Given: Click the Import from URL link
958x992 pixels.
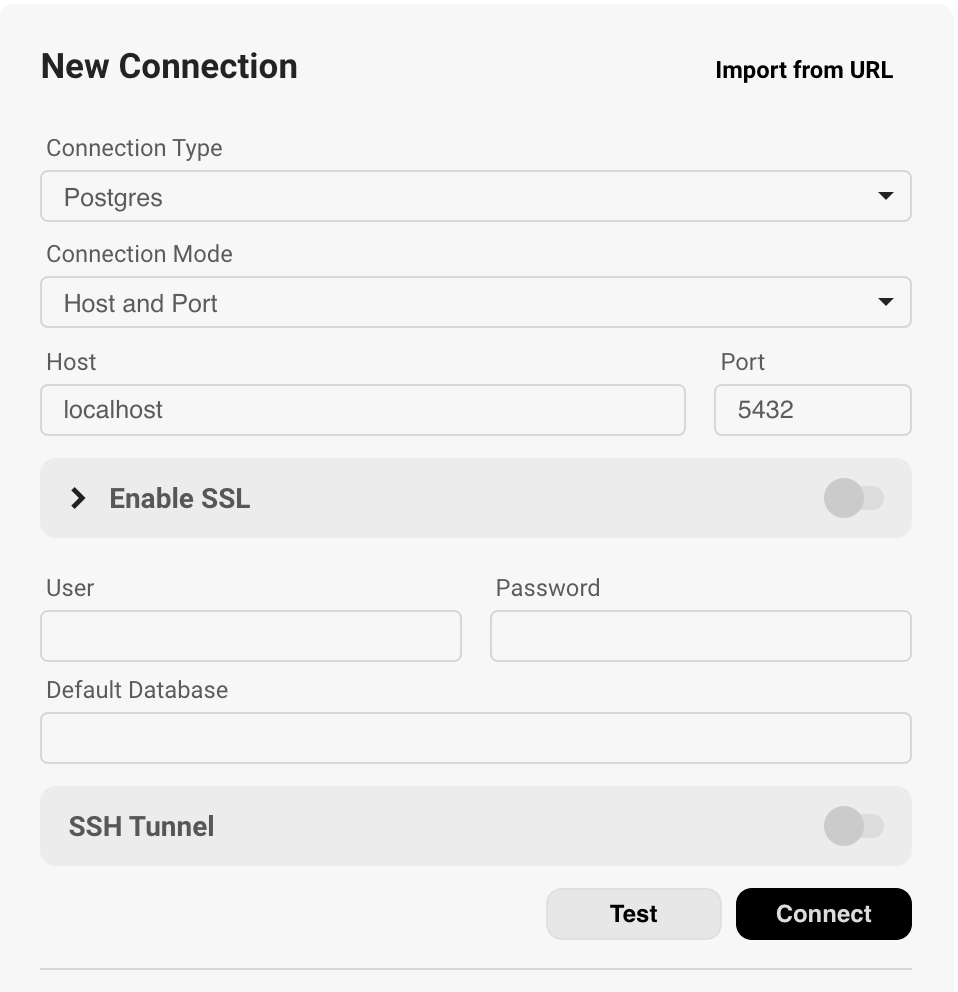Looking at the screenshot, I should click(x=804, y=70).
